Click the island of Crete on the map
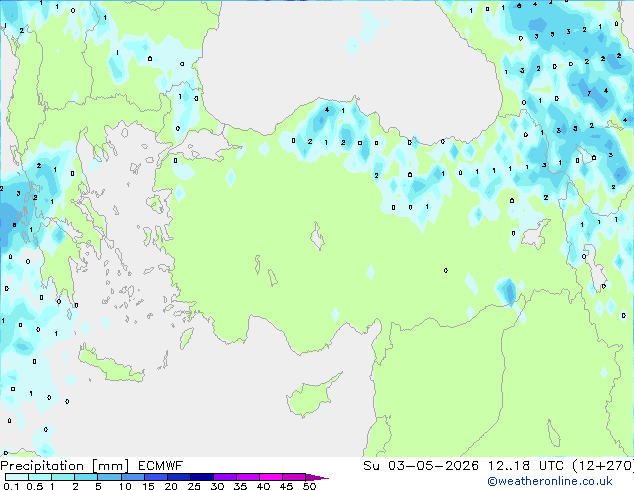The image size is (634, 490). point(110,365)
